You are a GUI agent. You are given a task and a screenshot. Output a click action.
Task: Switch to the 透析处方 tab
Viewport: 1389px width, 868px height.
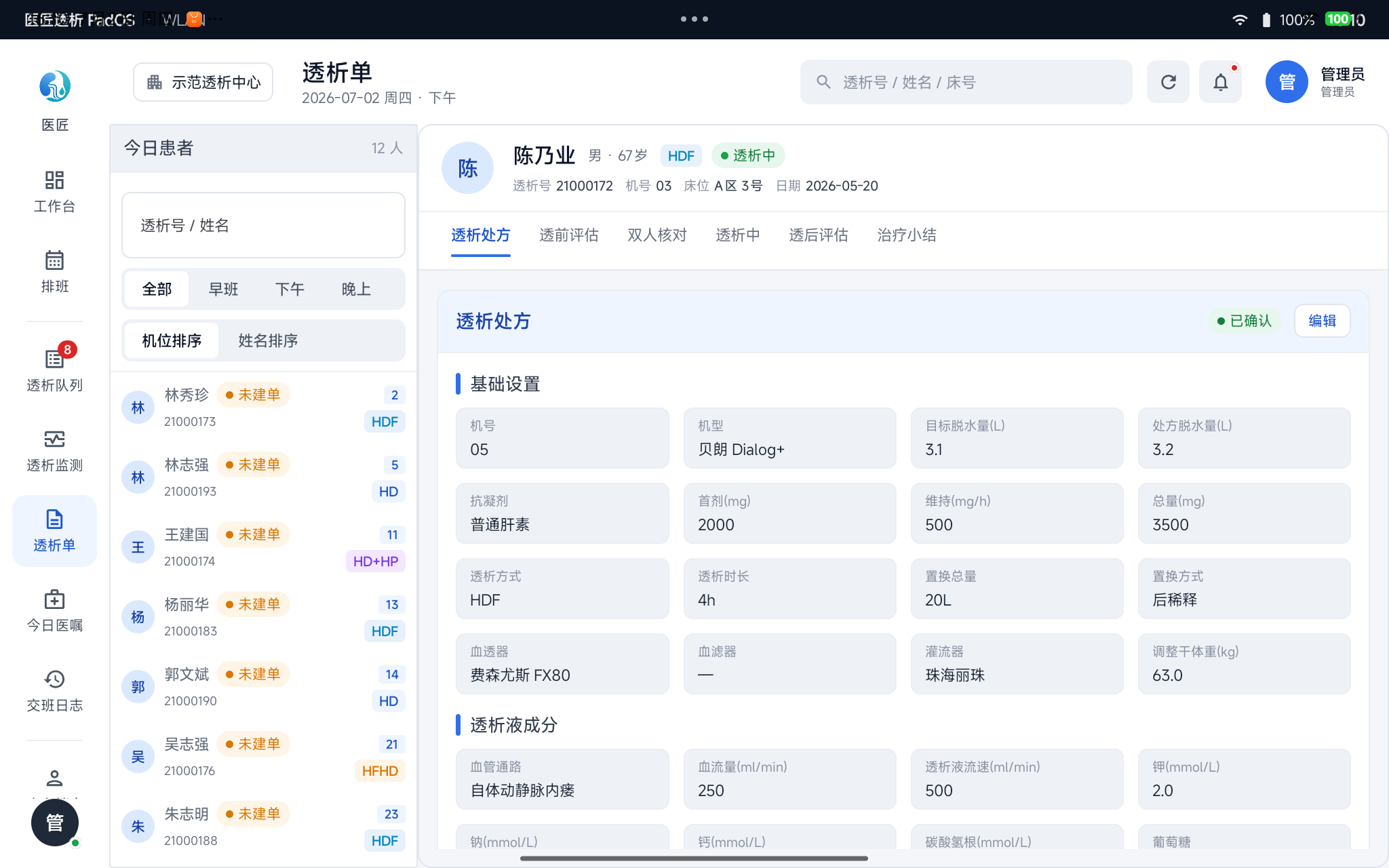click(480, 235)
